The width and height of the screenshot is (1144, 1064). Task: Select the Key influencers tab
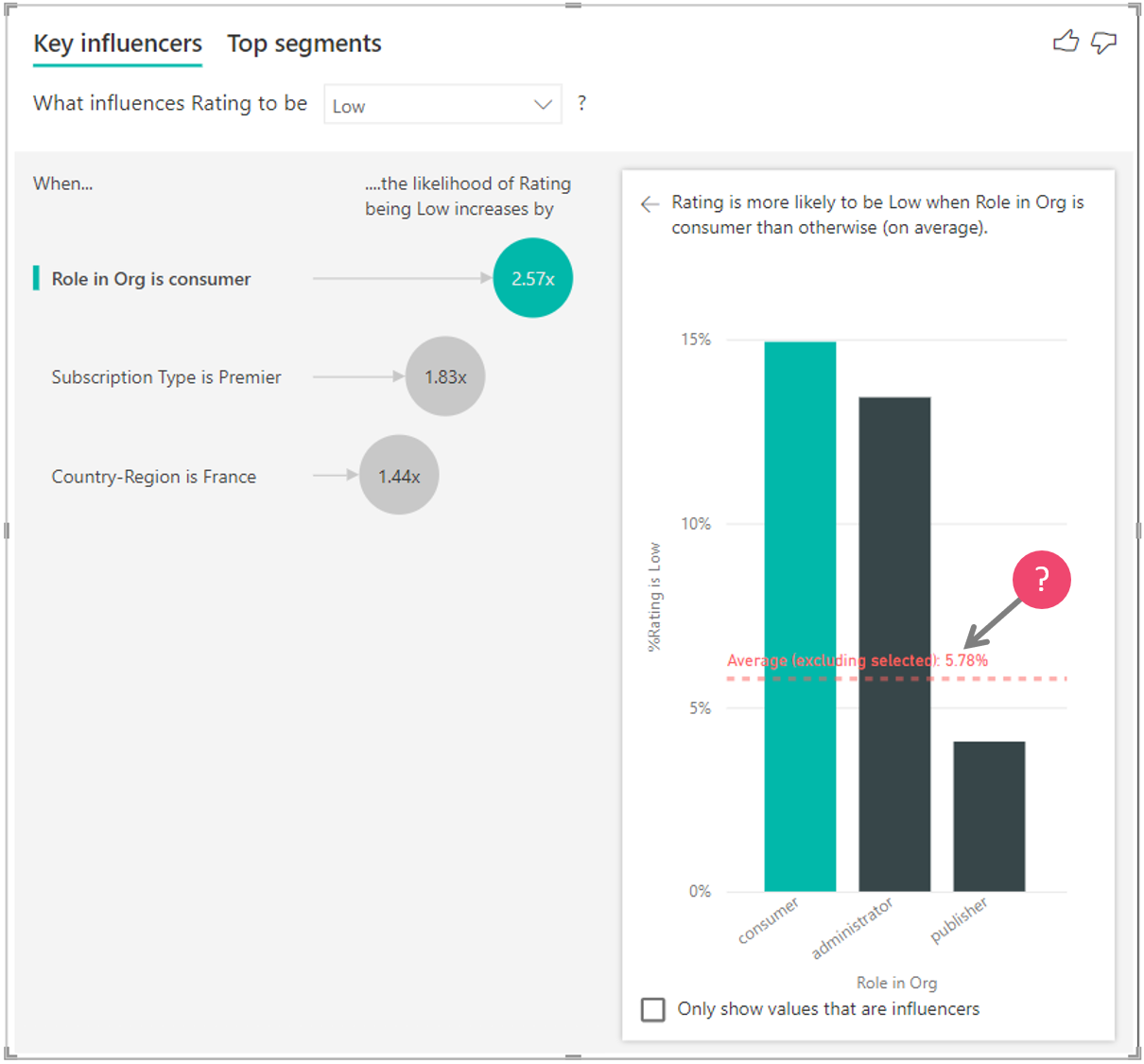pos(117,44)
